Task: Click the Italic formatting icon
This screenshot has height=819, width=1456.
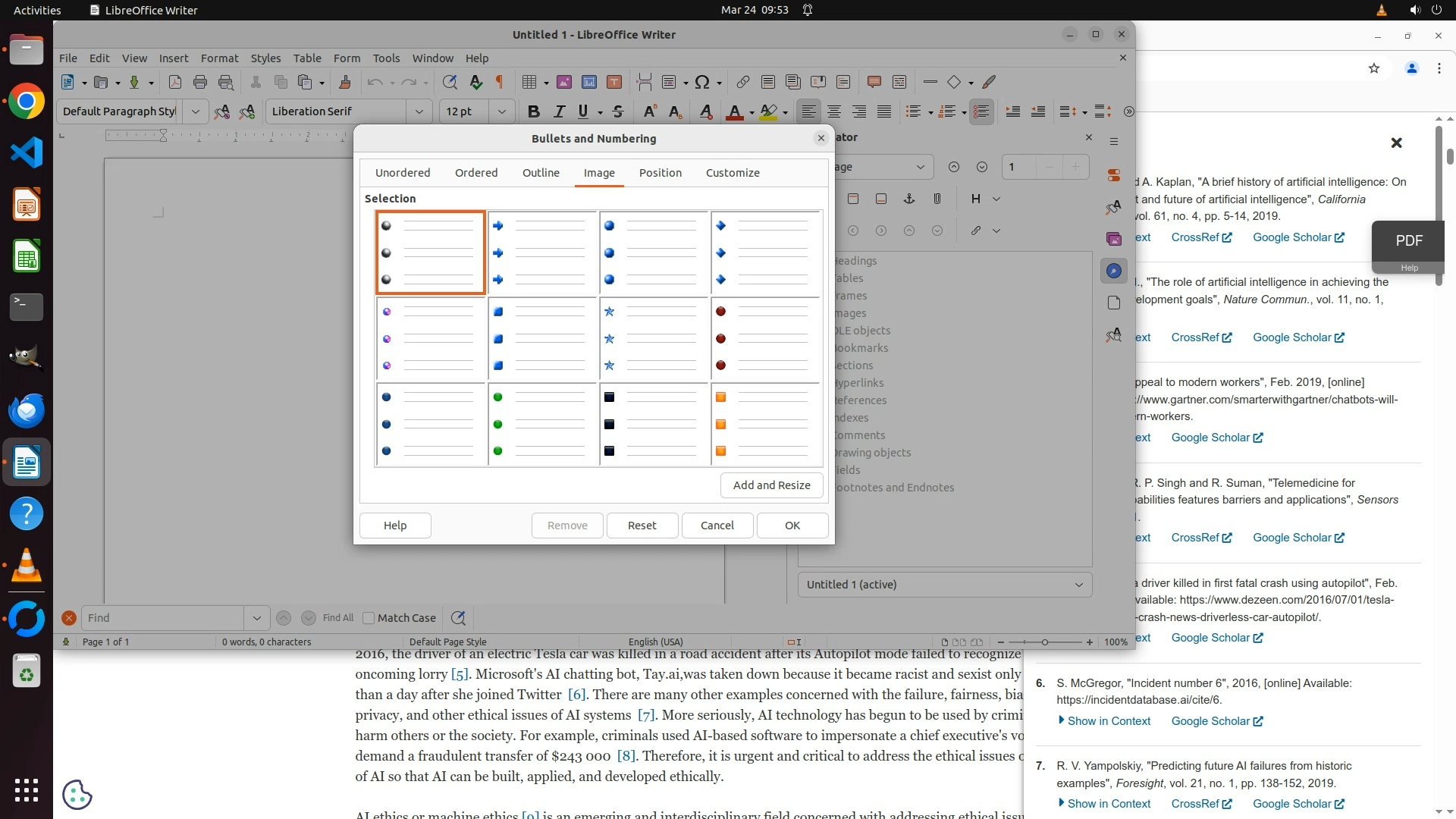Action: pyautogui.click(x=559, y=111)
